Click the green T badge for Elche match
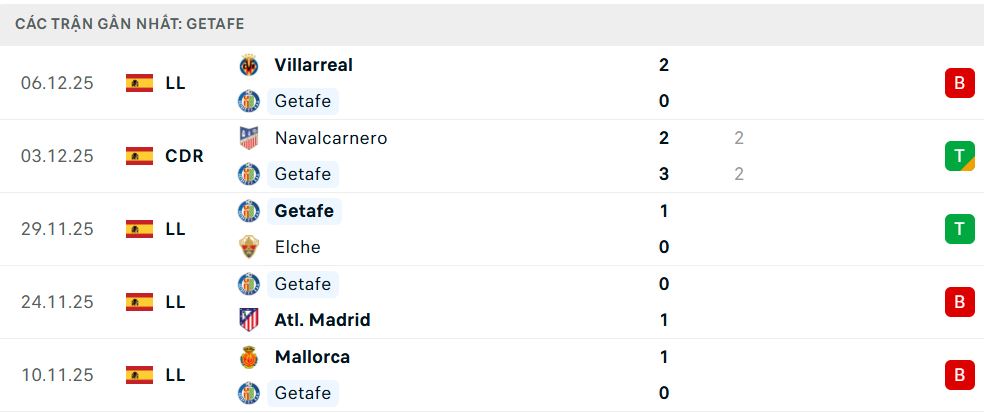 click(959, 229)
